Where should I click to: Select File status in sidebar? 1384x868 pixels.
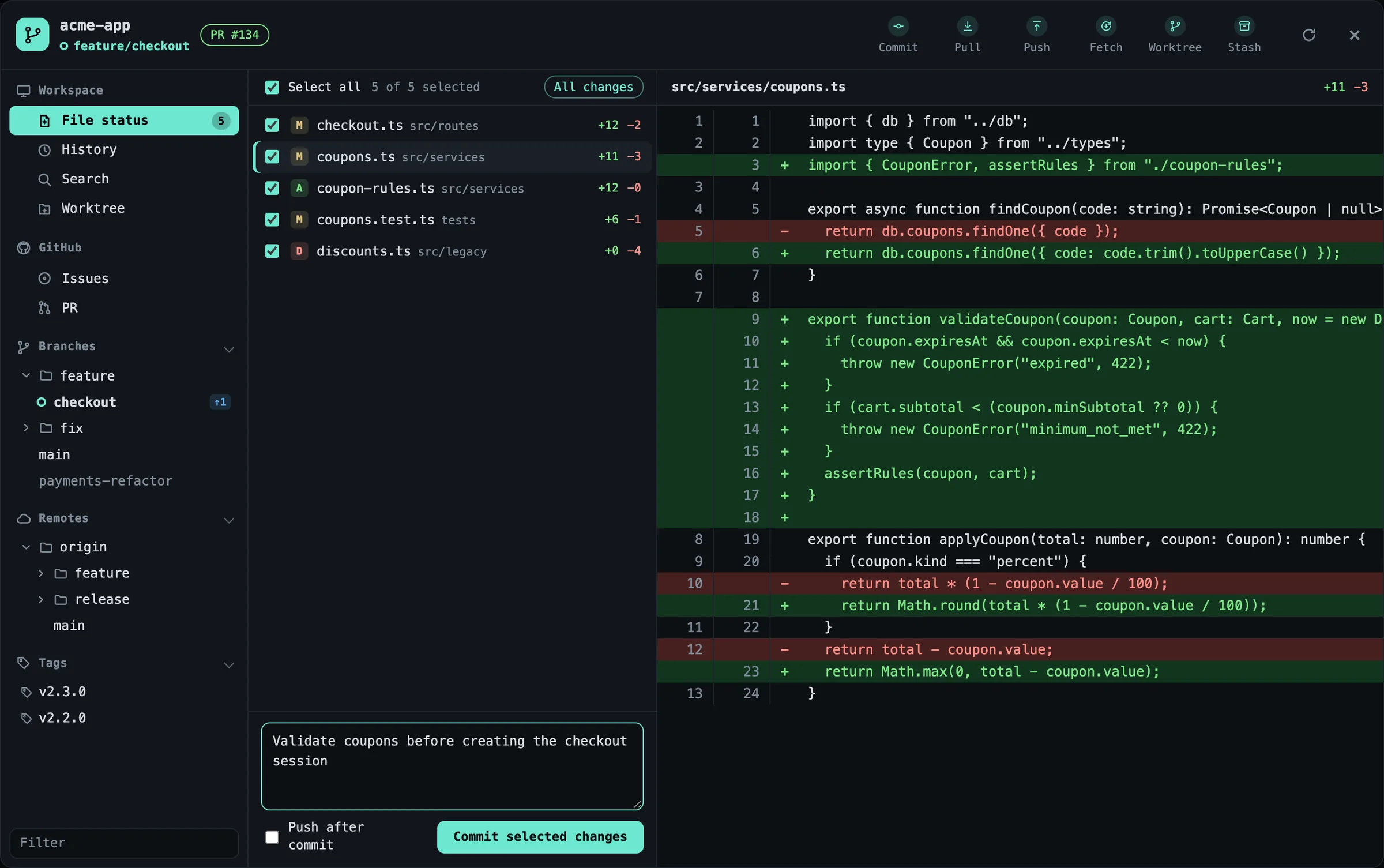pyautogui.click(x=124, y=121)
